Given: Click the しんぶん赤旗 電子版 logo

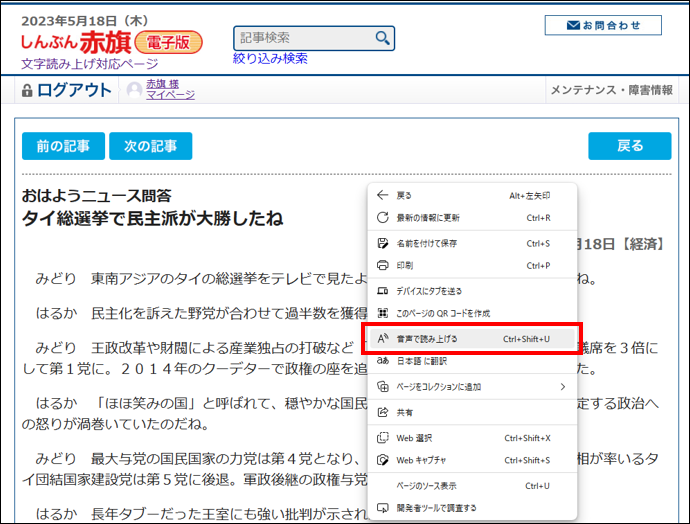Looking at the screenshot, I should click(112, 42).
